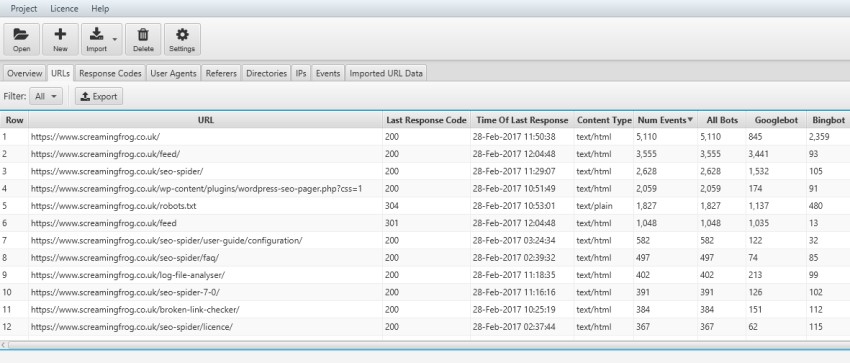Open the Project menu
Viewport: 850px width, 363px height.
pyautogui.click(x=24, y=9)
